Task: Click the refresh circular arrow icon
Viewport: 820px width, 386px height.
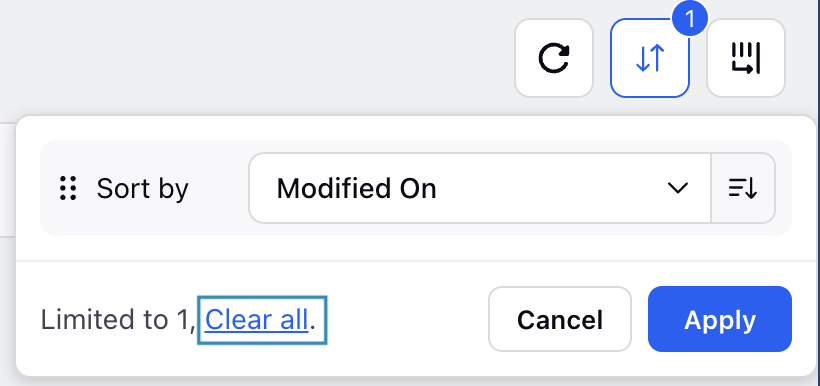Action: pos(554,58)
